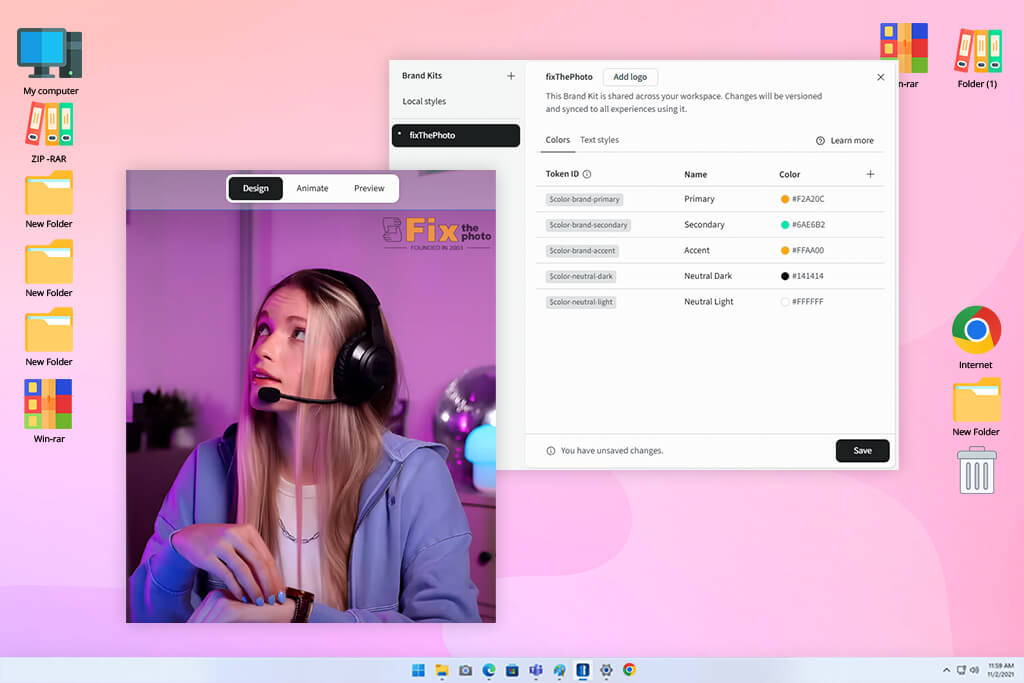
Task: Open Camera app from taskbar
Action: [x=466, y=670]
